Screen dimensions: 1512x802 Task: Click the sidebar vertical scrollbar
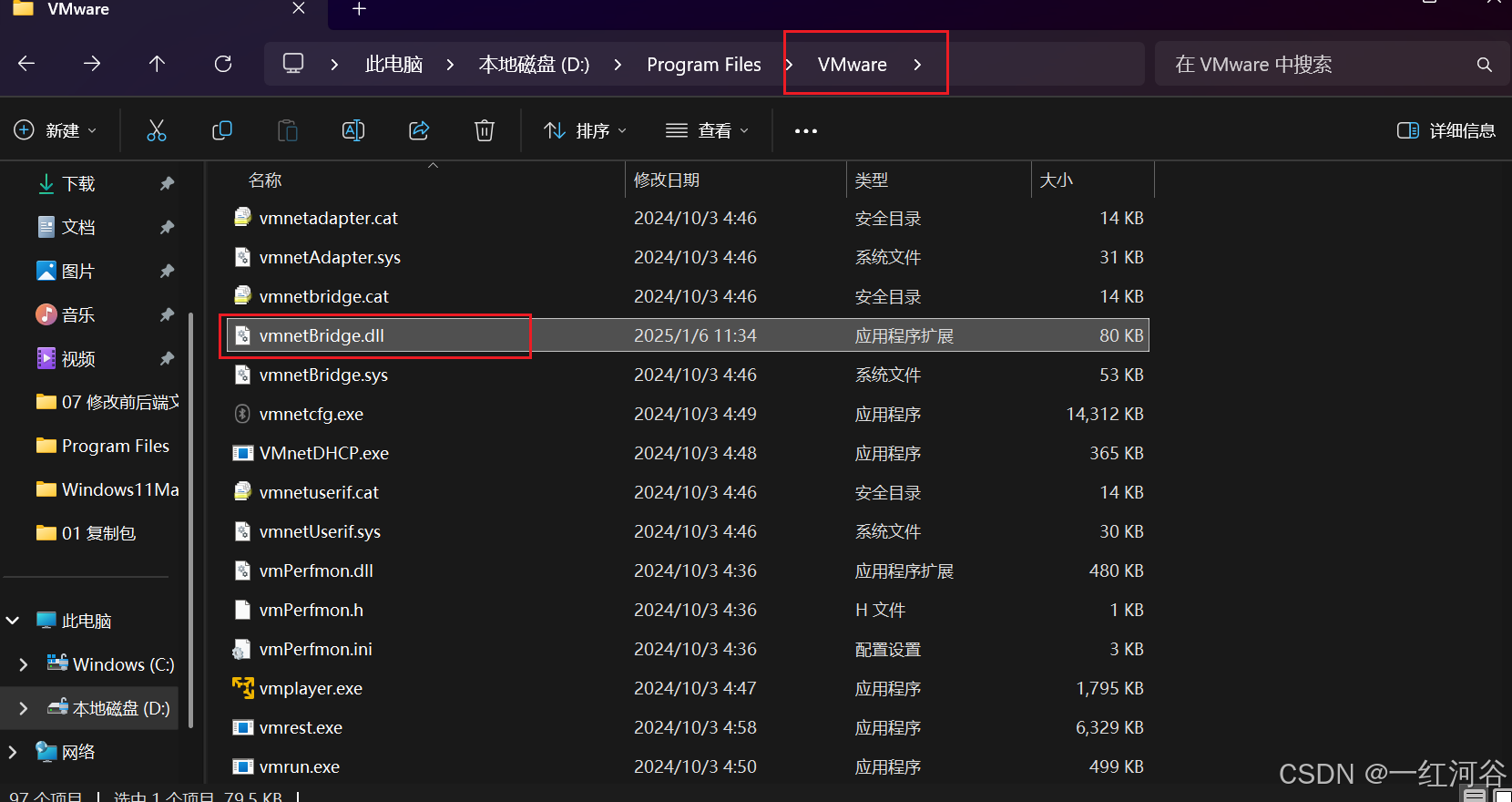(x=190, y=519)
